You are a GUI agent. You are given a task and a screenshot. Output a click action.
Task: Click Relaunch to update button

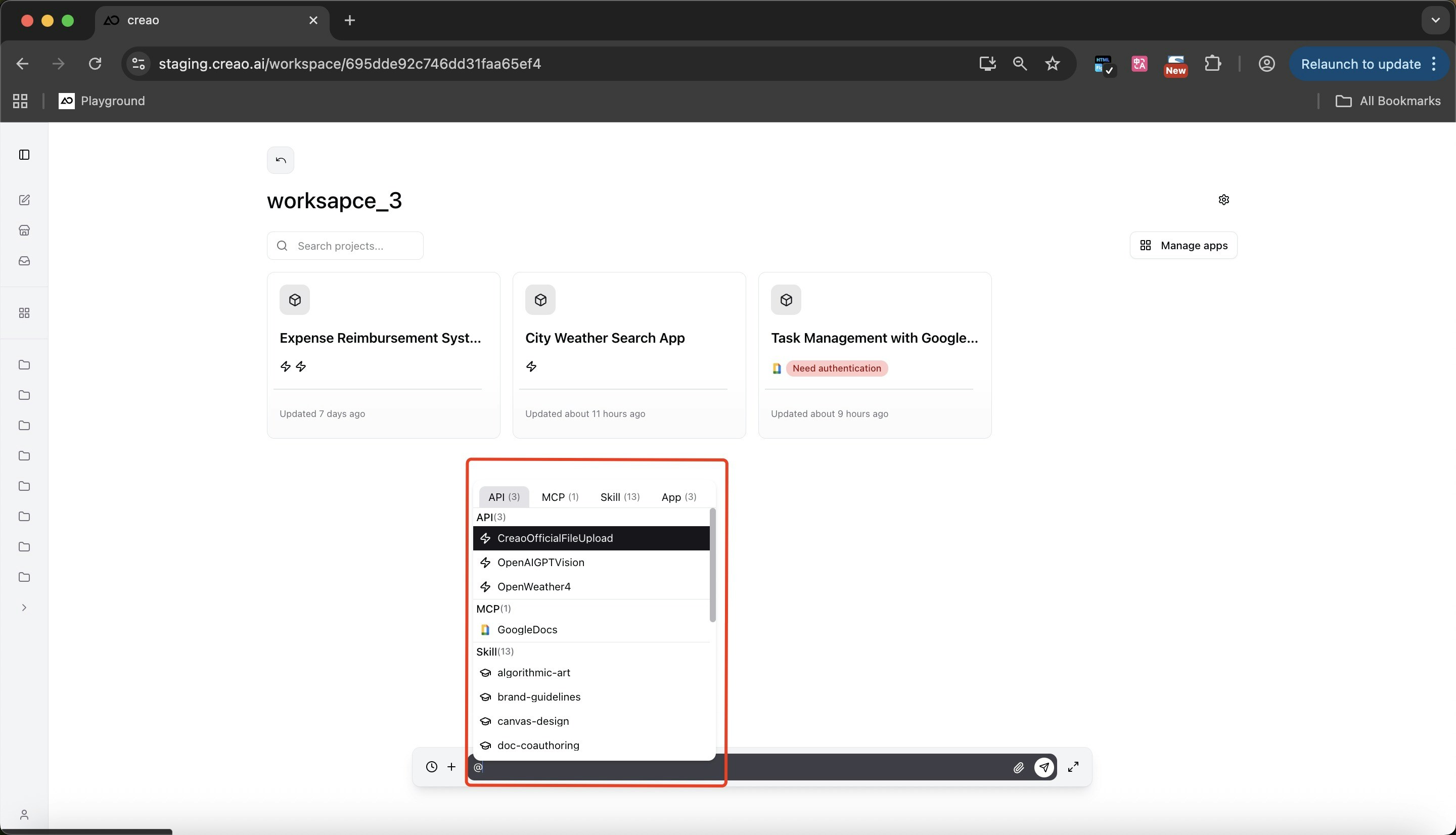[x=1360, y=64]
